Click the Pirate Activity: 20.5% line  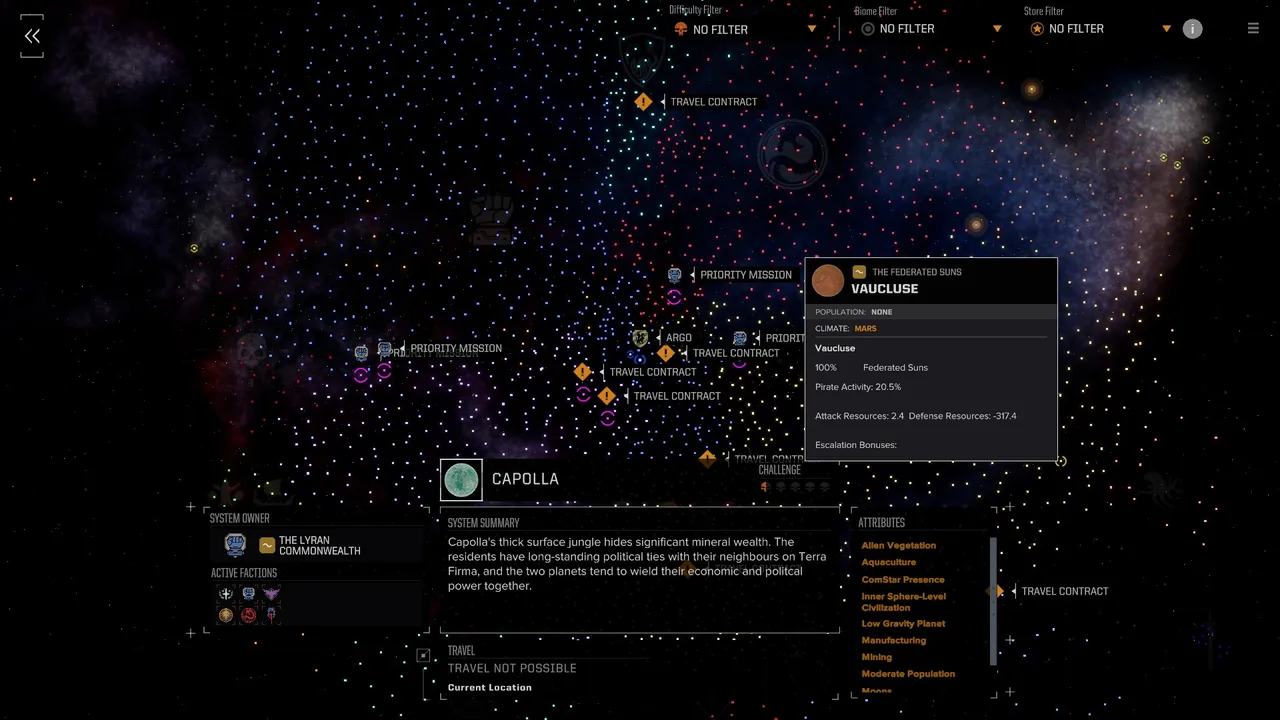(x=858, y=387)
